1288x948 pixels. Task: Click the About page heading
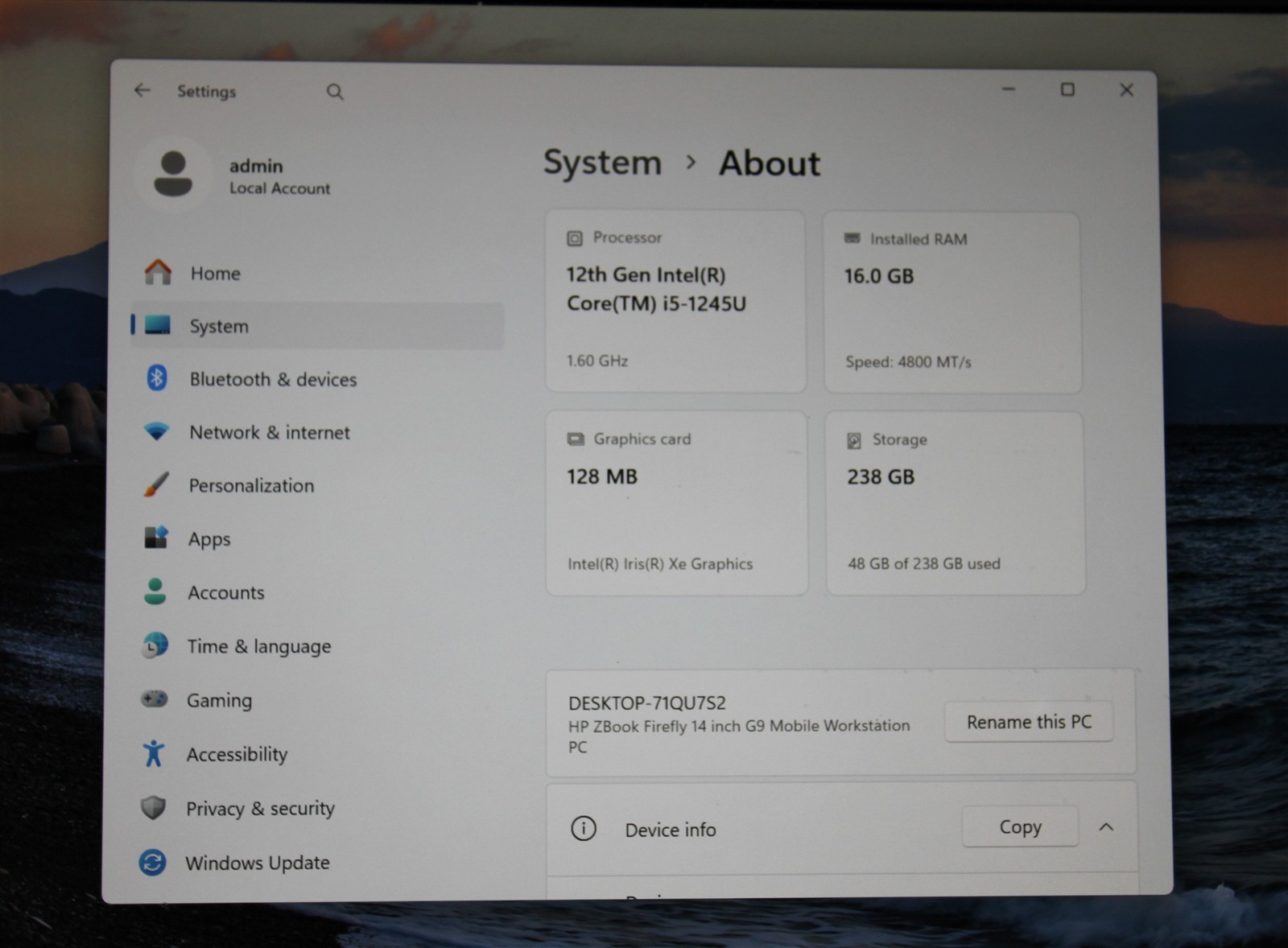coord(770,163)
